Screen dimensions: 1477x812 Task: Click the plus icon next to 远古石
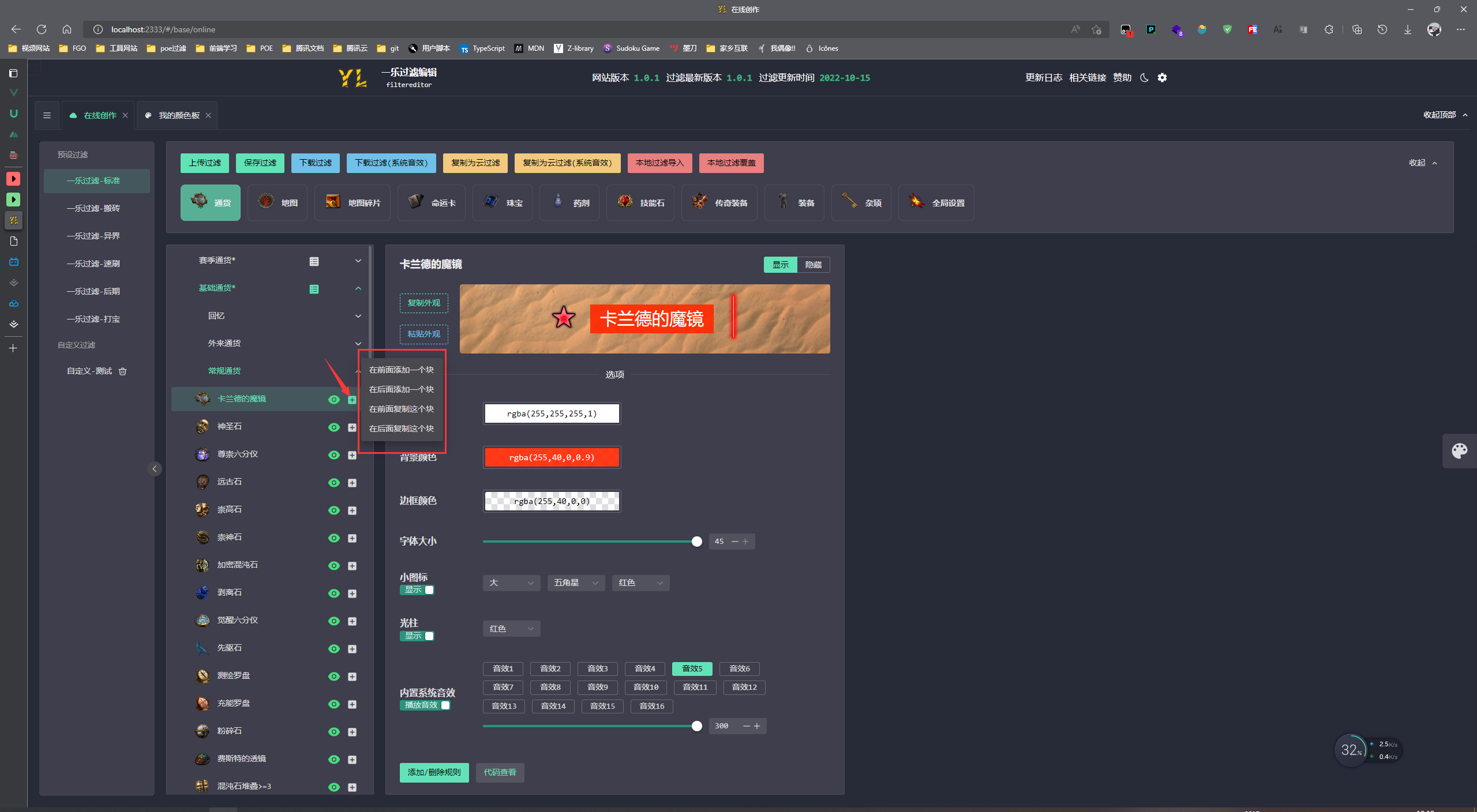click(x=352, y=483)
